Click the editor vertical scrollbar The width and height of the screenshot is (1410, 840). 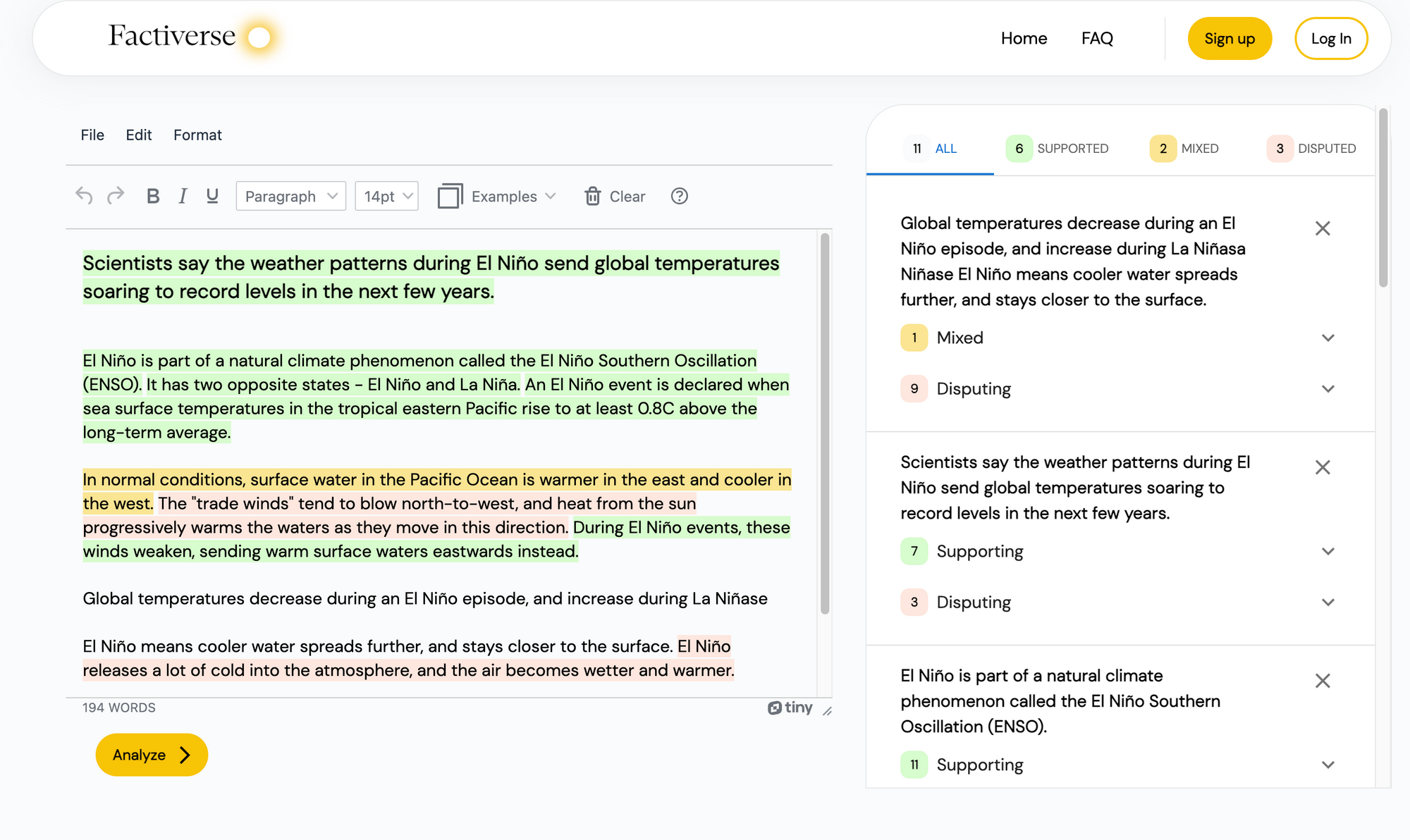[824, 423]
